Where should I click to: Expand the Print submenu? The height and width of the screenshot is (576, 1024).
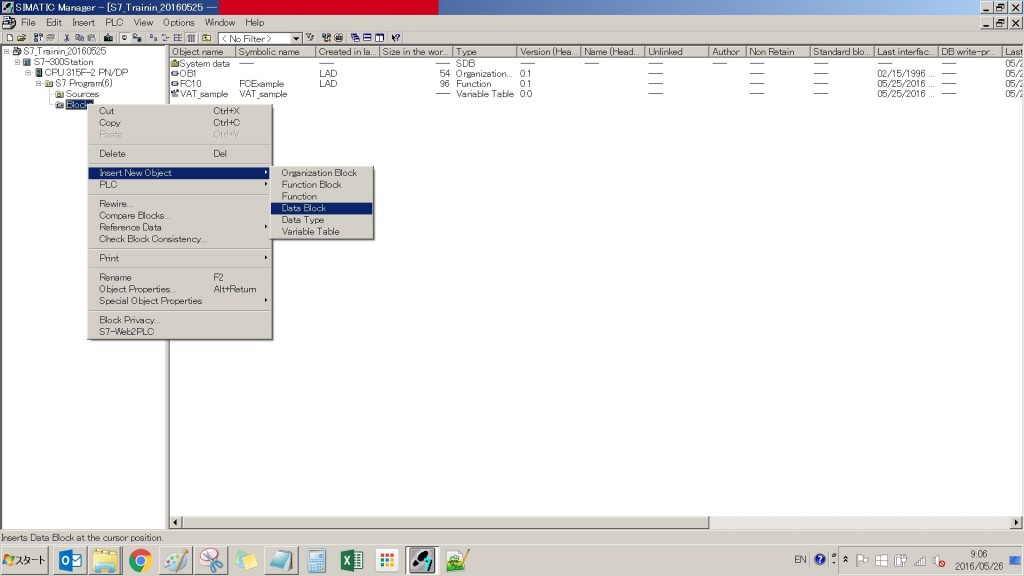click(180, 258)
